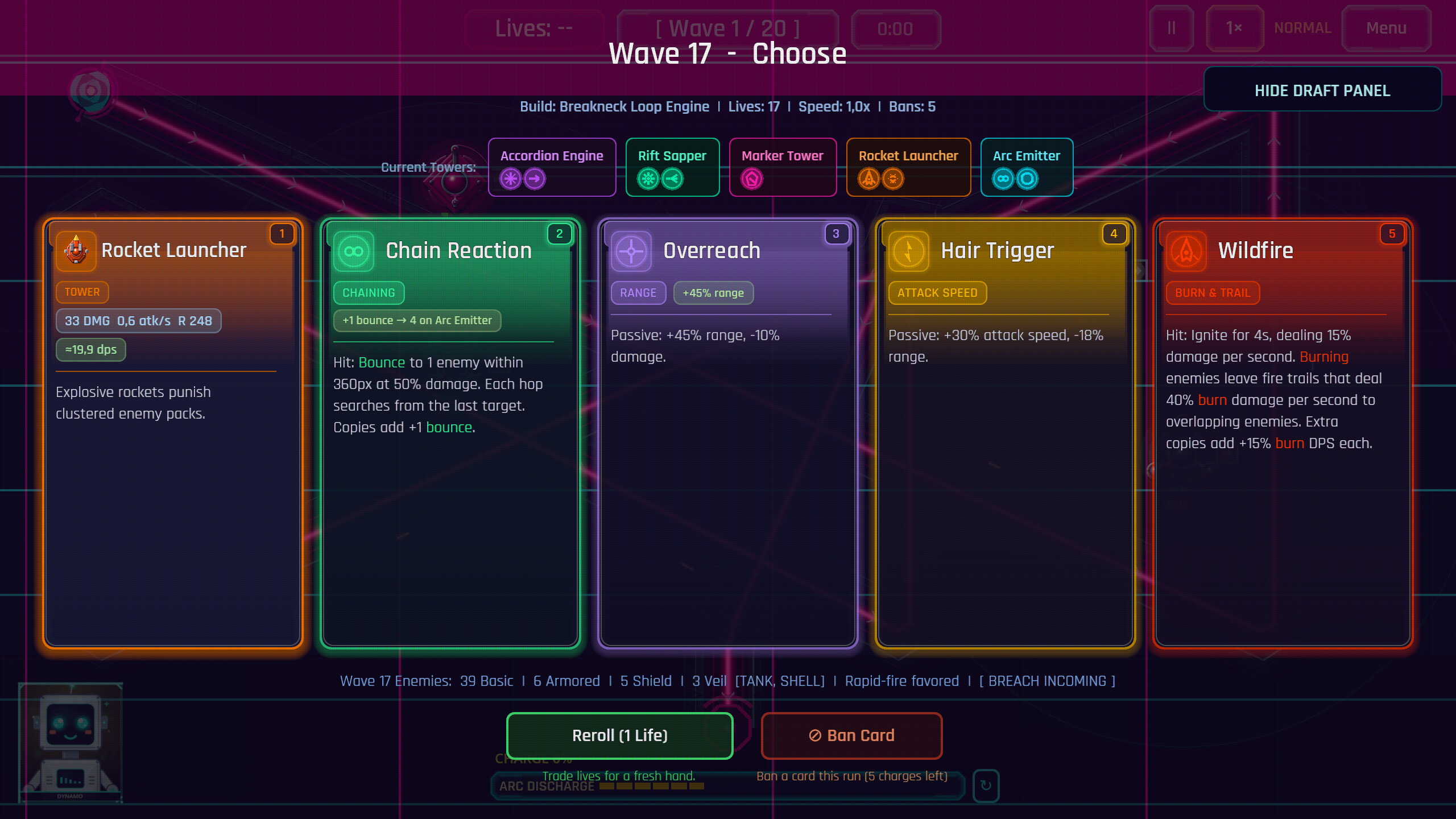This screenshot has height=819, width=1456.
Task: Click the Rocket Launcher card's rocket icon
Action: pyautogui.click(x=76, y=251)
